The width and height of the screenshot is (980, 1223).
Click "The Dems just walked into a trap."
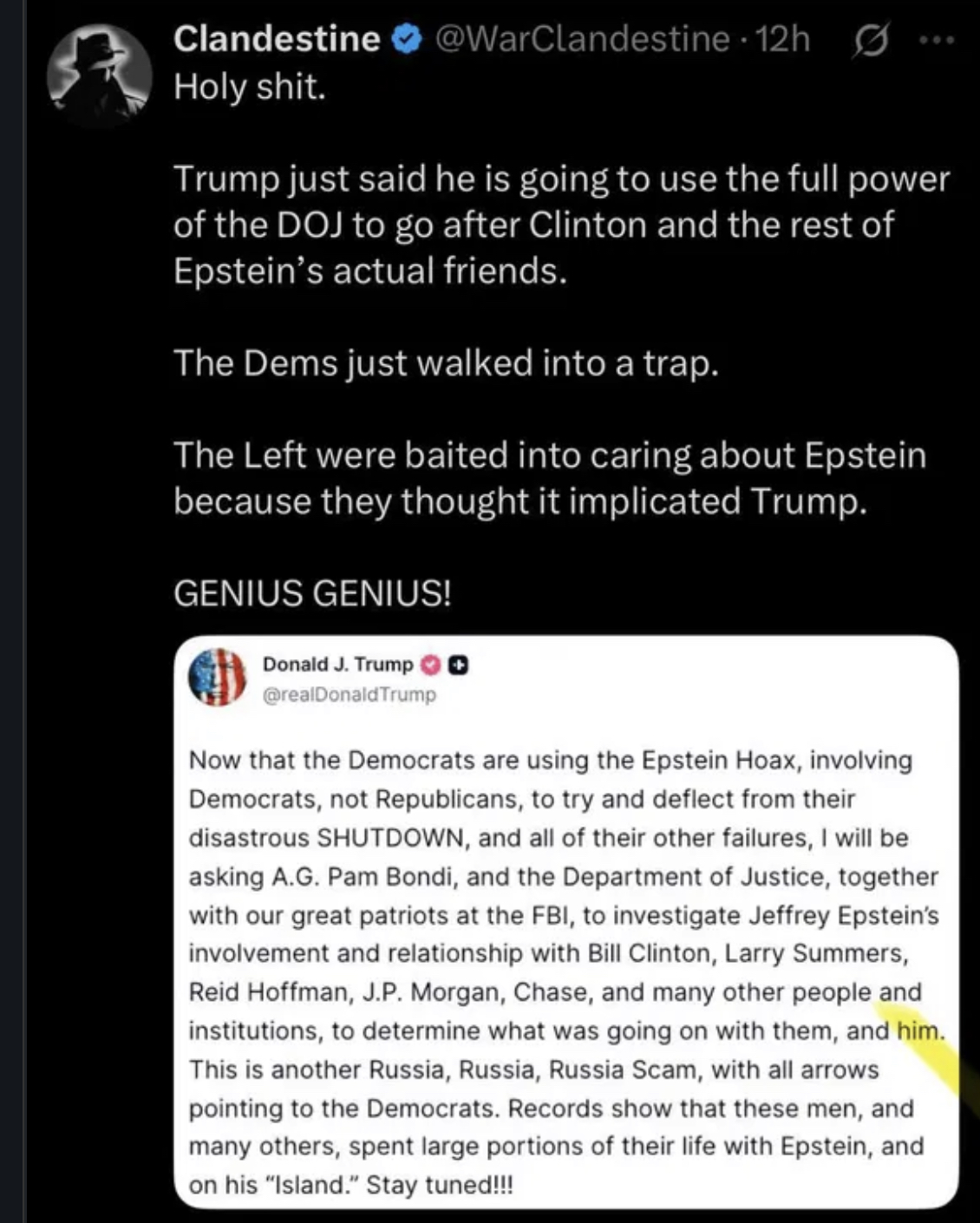click(446, 363)
